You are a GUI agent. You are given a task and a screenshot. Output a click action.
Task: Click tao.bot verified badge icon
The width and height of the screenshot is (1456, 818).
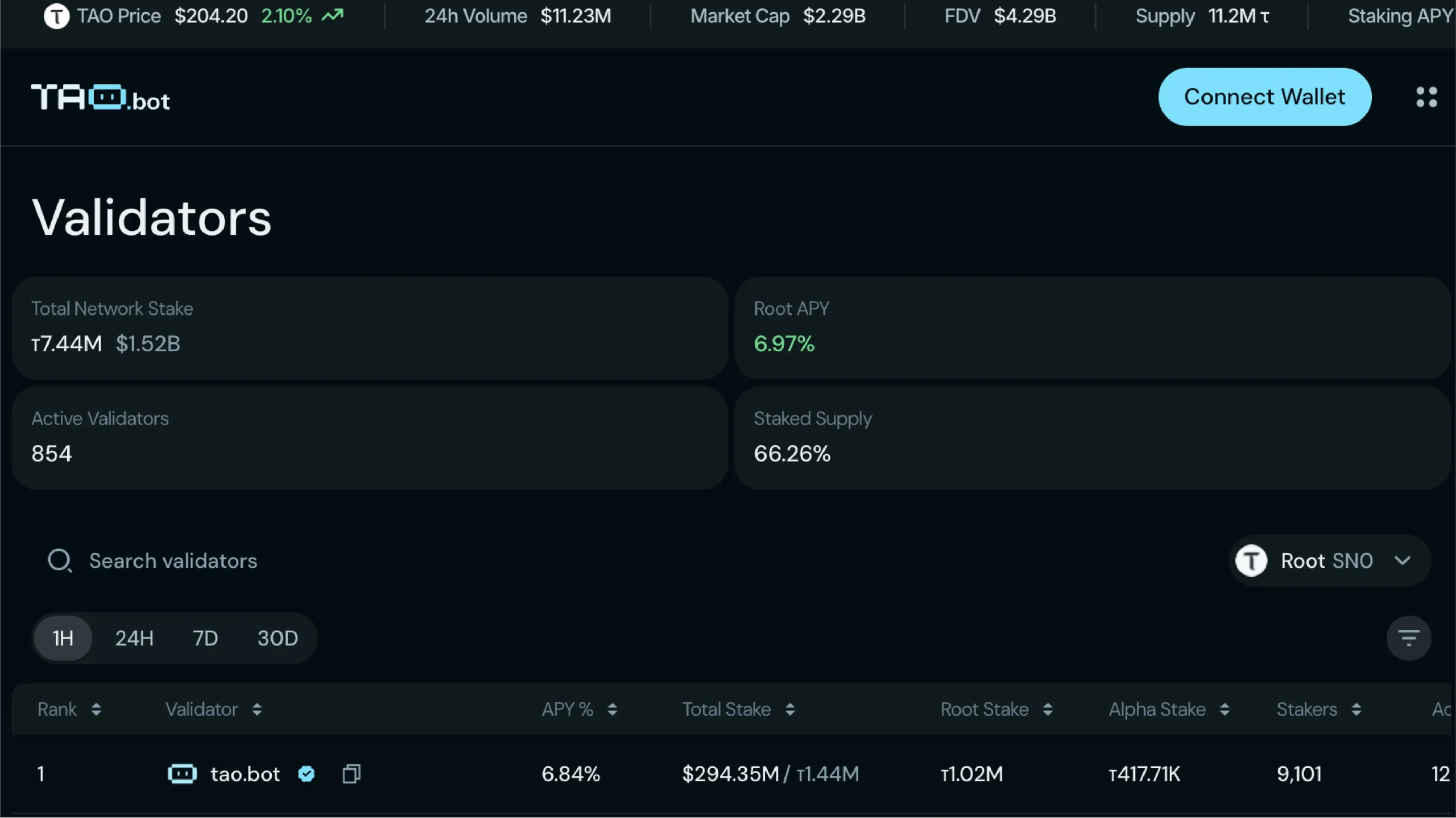coord(307,774)
